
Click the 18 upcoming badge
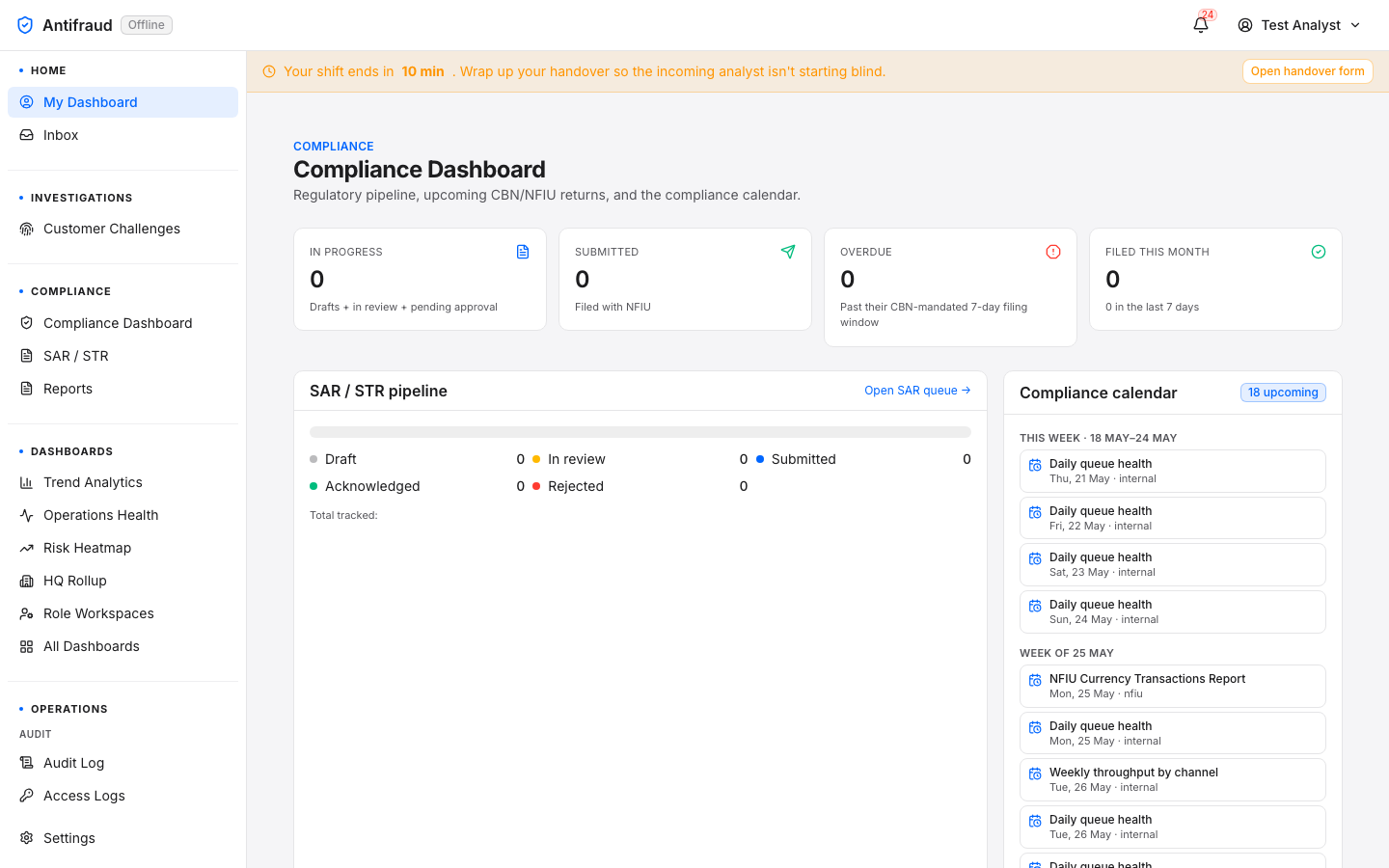click(1283, 393)
